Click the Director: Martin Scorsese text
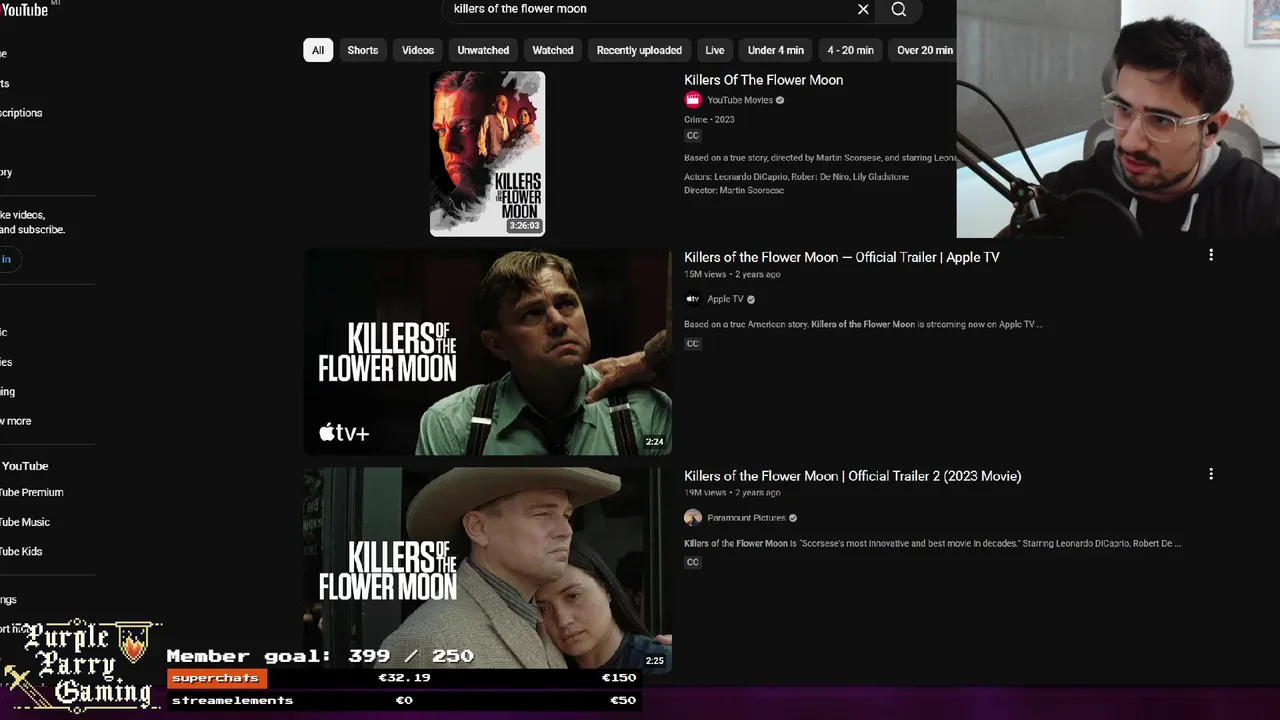The width and height of the screenshot is (1280, 720). 734,190
